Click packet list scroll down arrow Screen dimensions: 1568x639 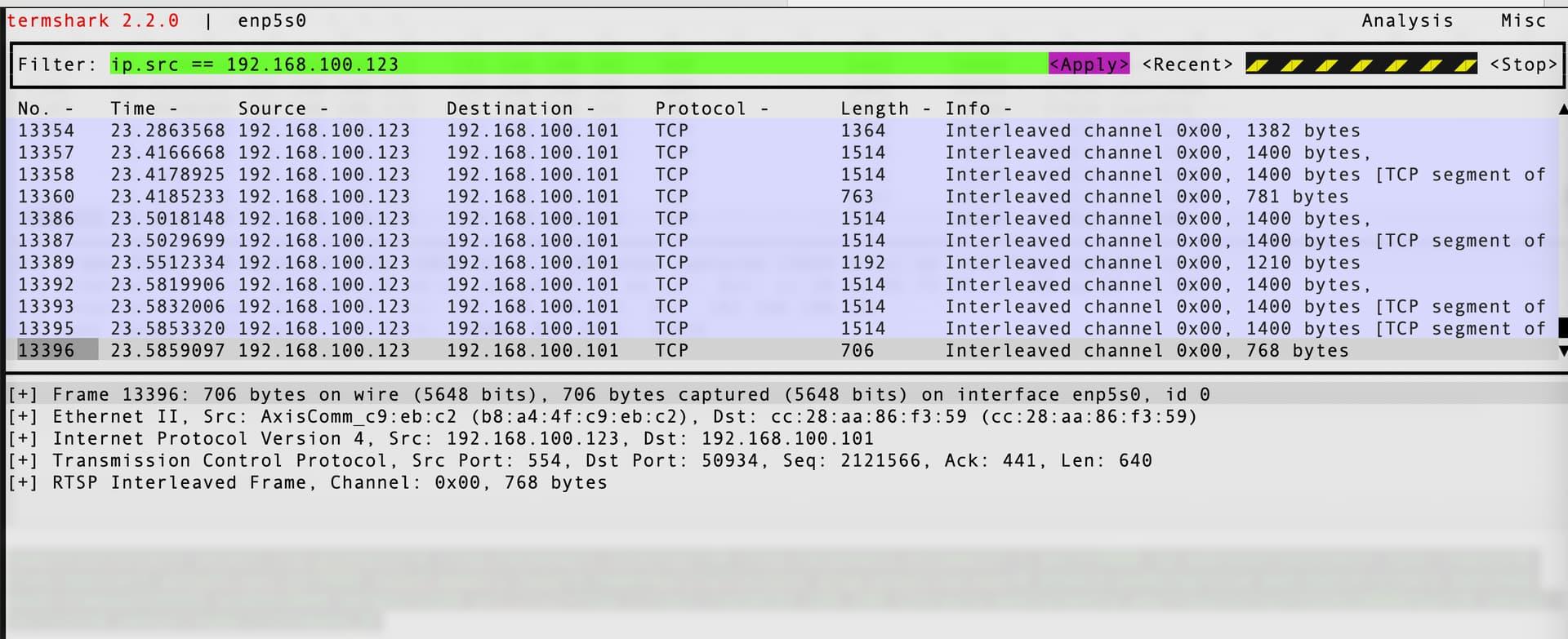click(x=1563, y=351)
